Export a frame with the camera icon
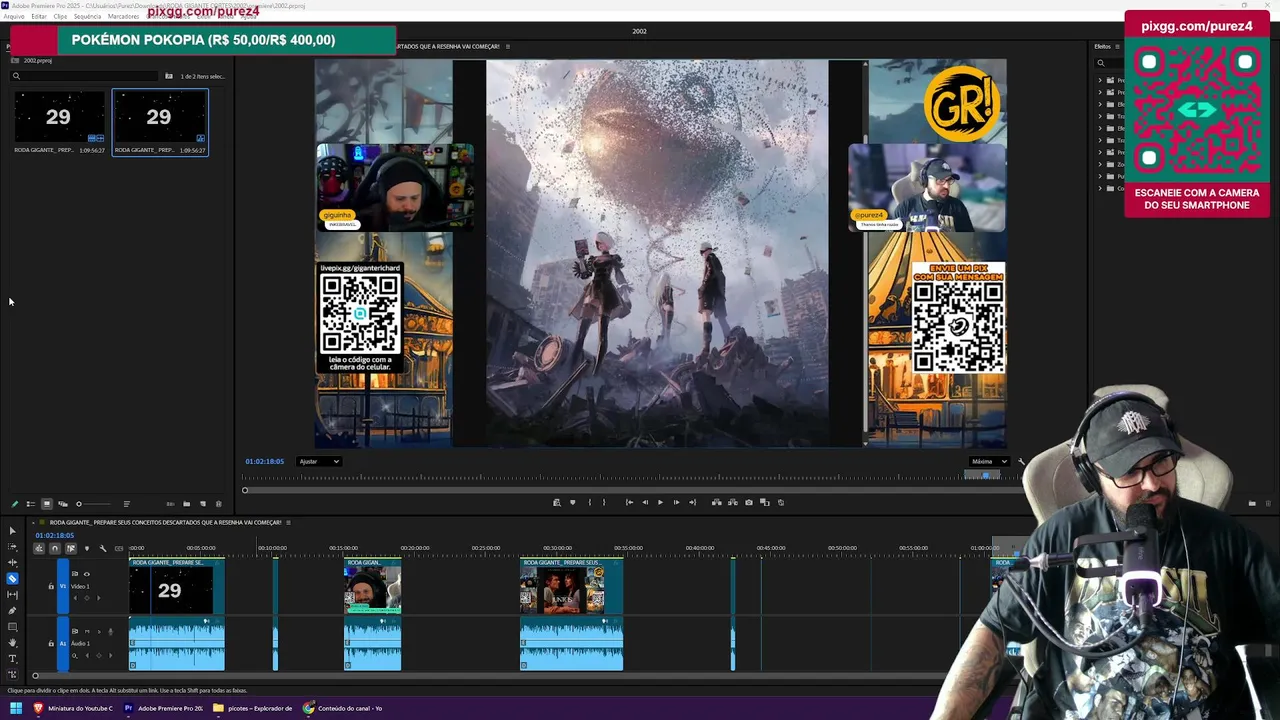 click(748, 502)
